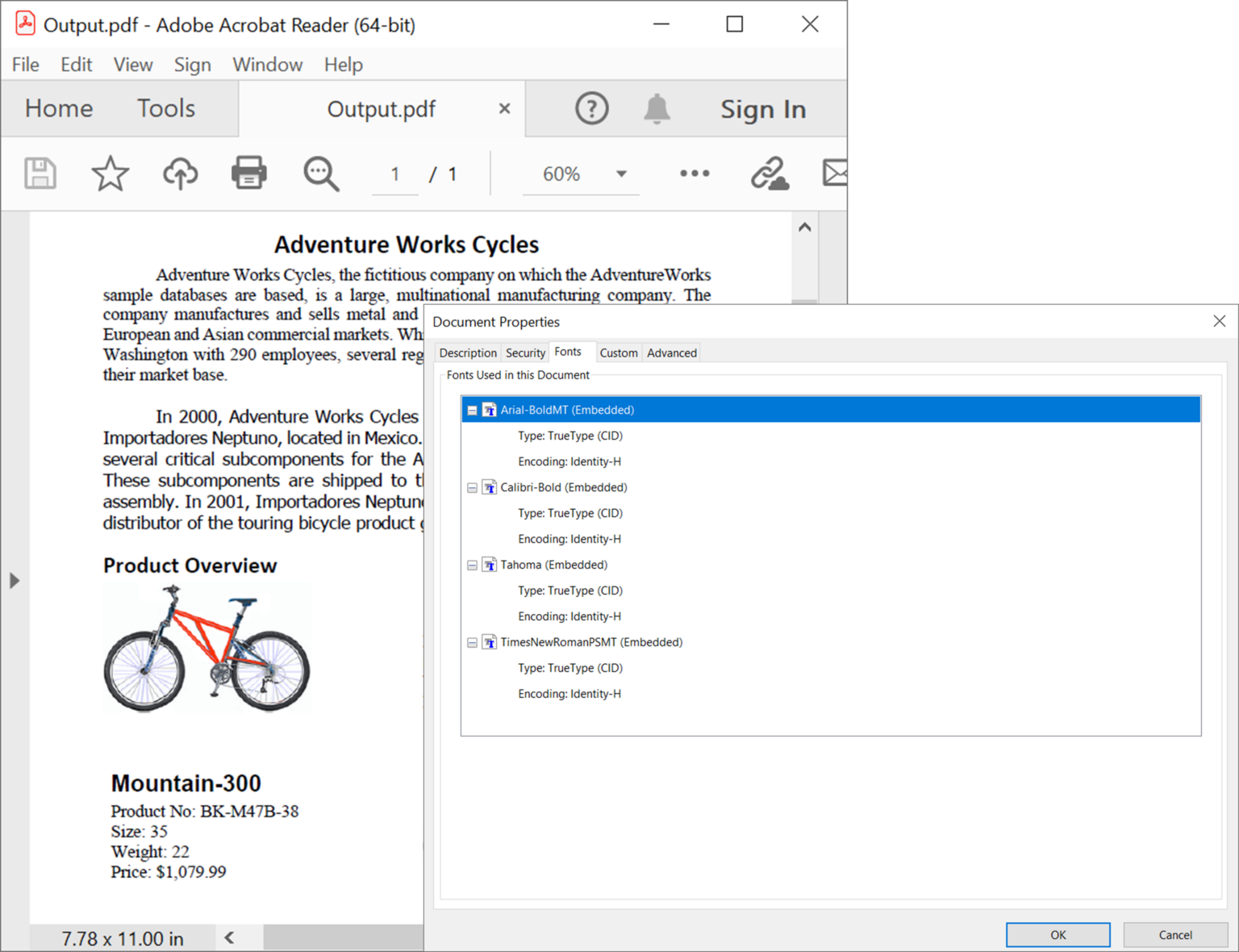Click the page scroll-up arrow
The height and width of the screenshot is (952, 1239).
pyautogui.click(x=804, y=227)
